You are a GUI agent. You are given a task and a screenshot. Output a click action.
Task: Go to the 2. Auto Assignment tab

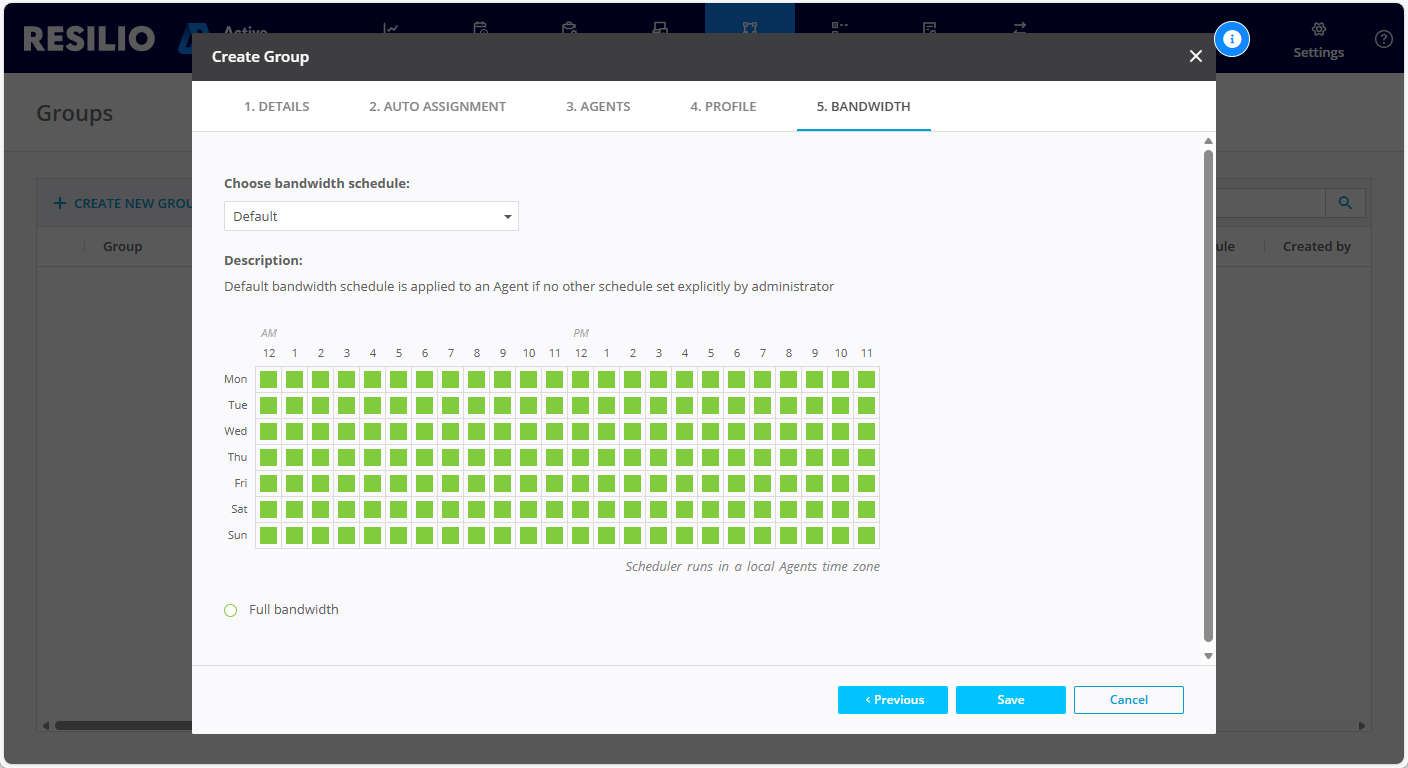pos(437,106)
